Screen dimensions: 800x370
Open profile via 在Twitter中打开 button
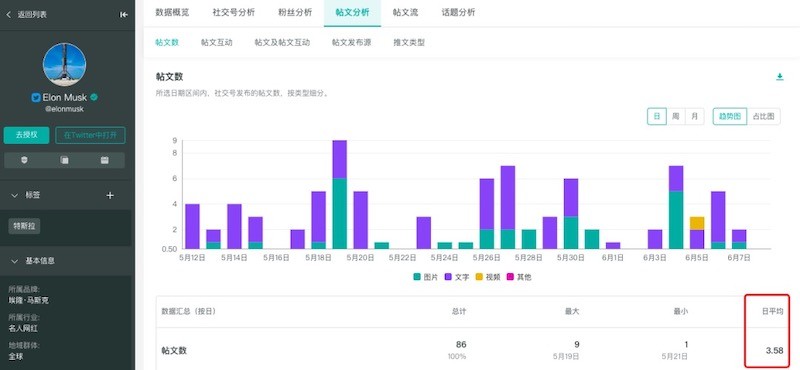pos(90,135)
